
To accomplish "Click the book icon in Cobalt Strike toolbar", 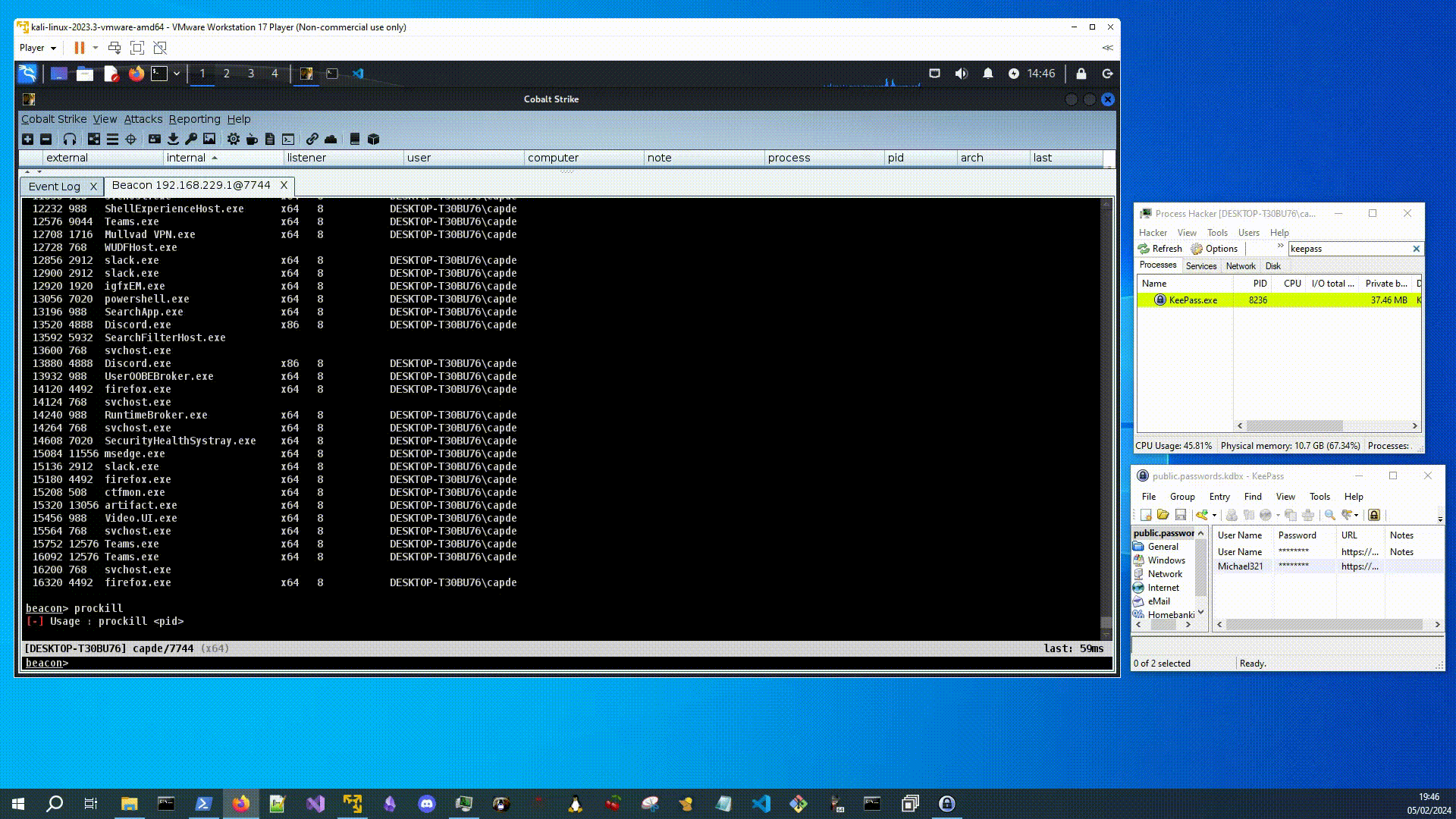I will (354, 139).
